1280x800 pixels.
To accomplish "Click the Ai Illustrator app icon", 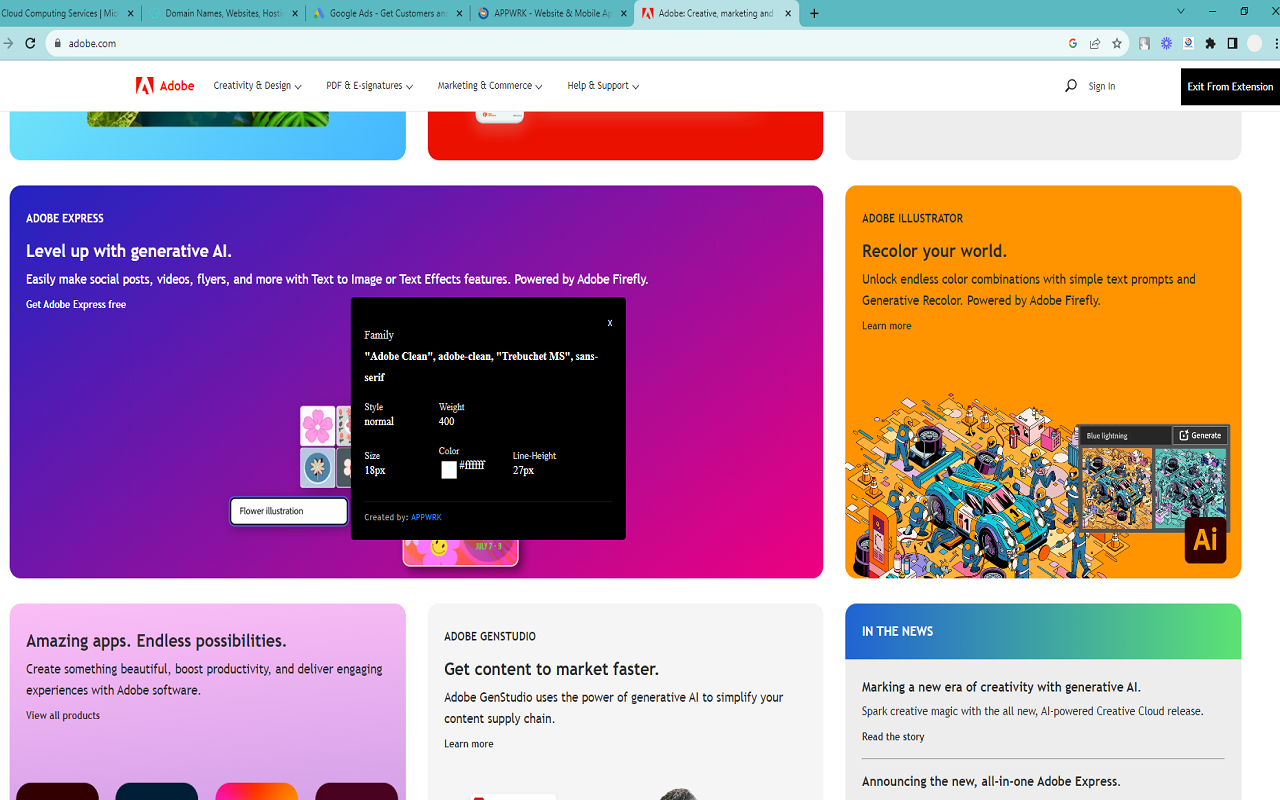I will 1205,540.
